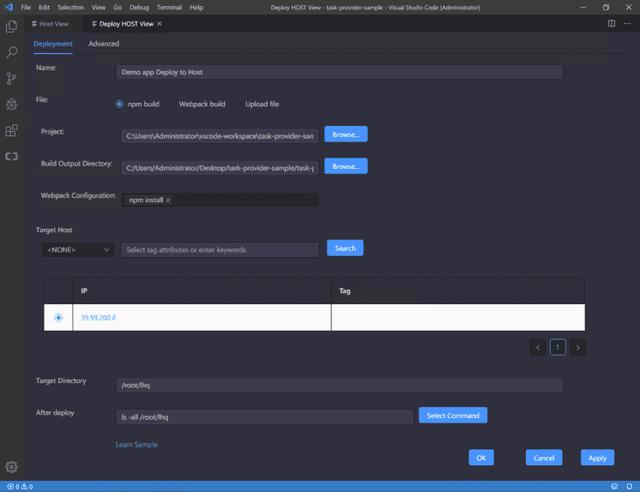Open the Debug icon in activity bar
The image size is (640, 492).
click(11, 104)
